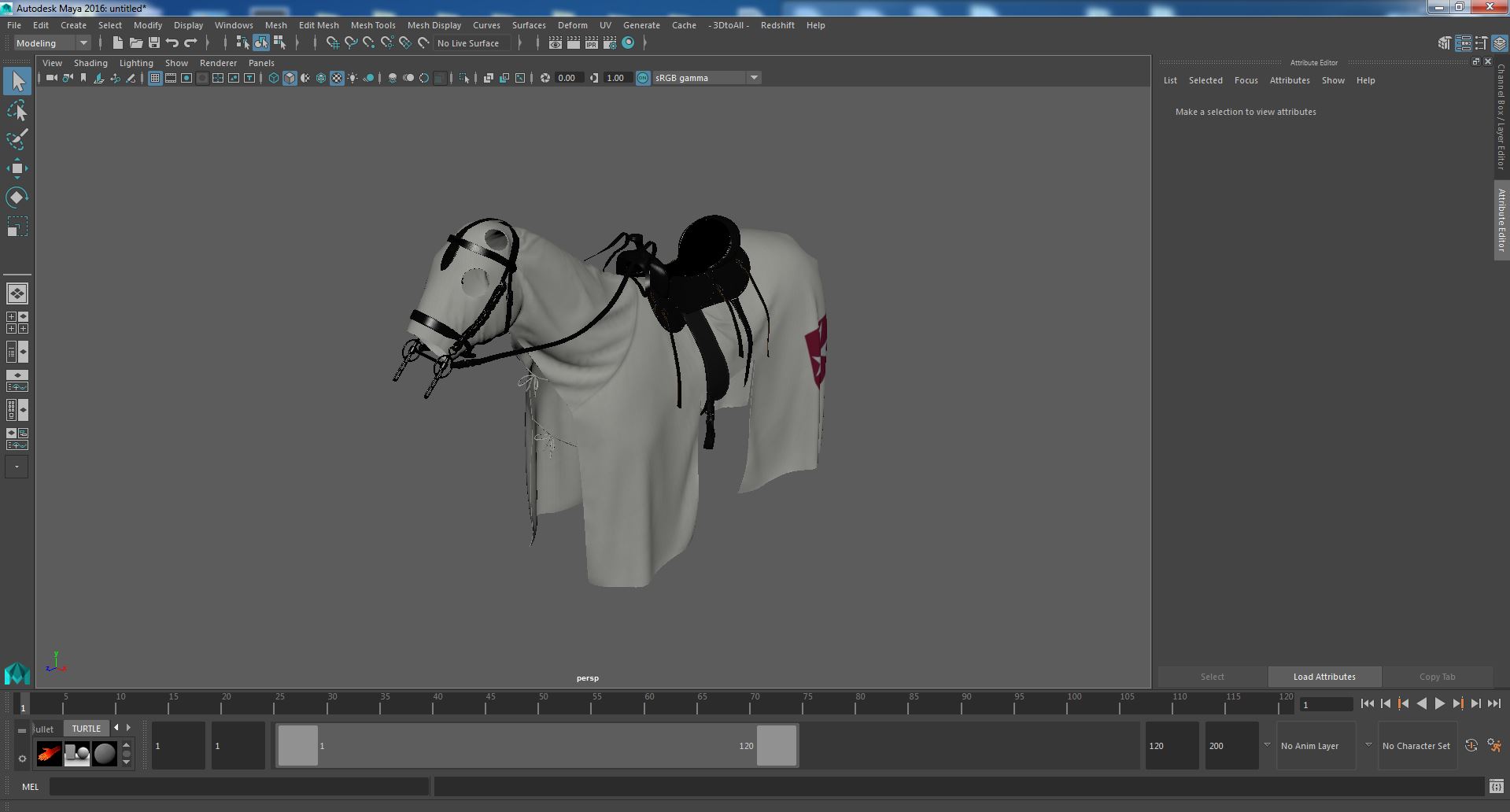Go to start of playback range

point(1368,704)
